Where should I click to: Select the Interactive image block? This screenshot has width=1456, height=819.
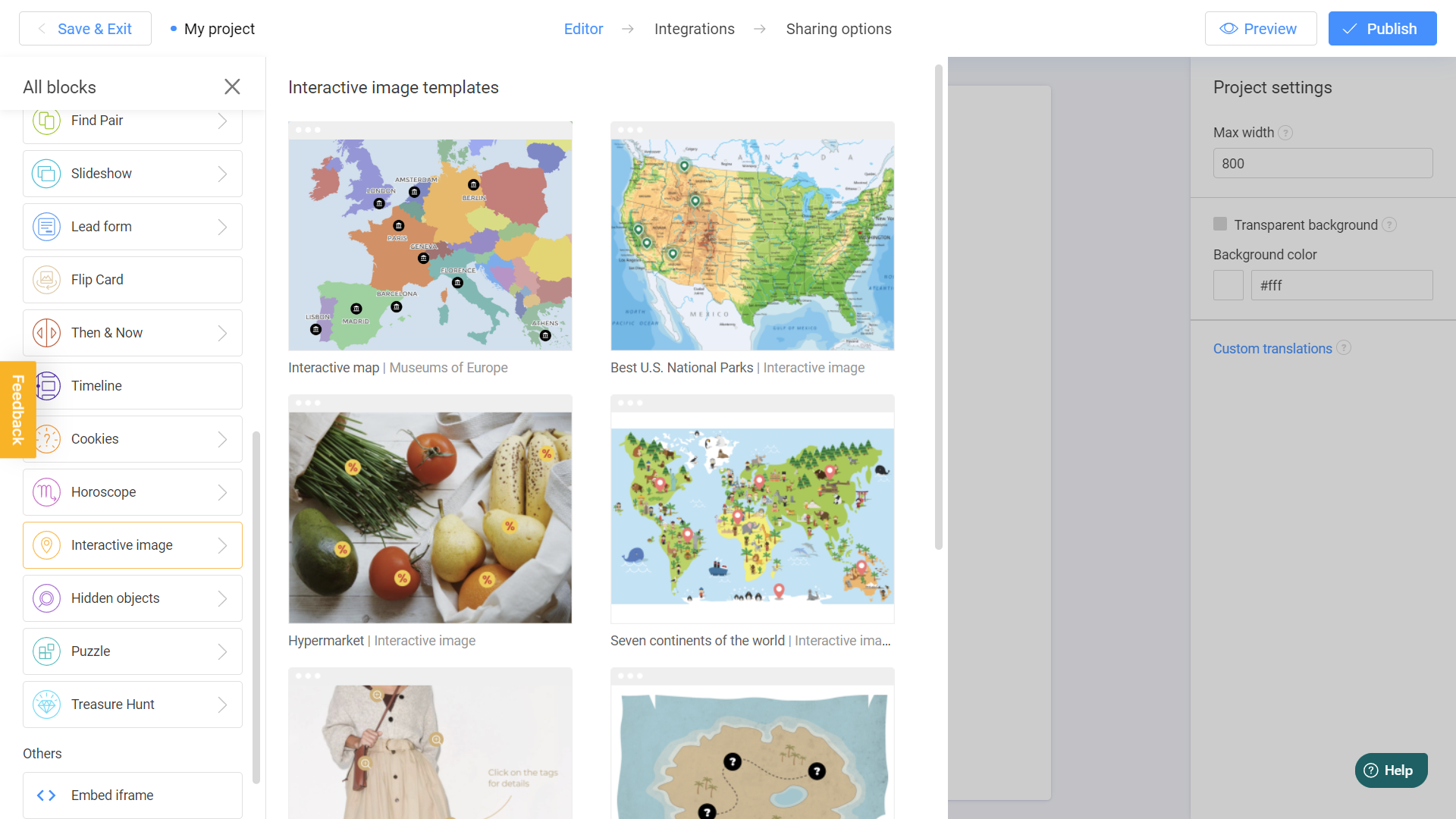point(131,545)
